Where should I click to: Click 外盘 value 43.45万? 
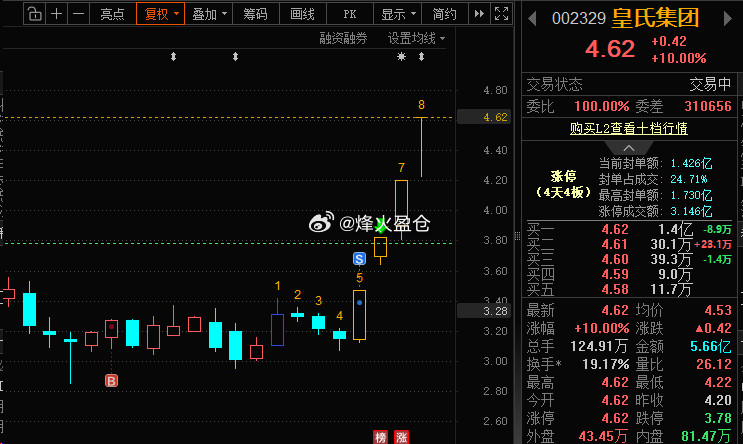[603, 436]
